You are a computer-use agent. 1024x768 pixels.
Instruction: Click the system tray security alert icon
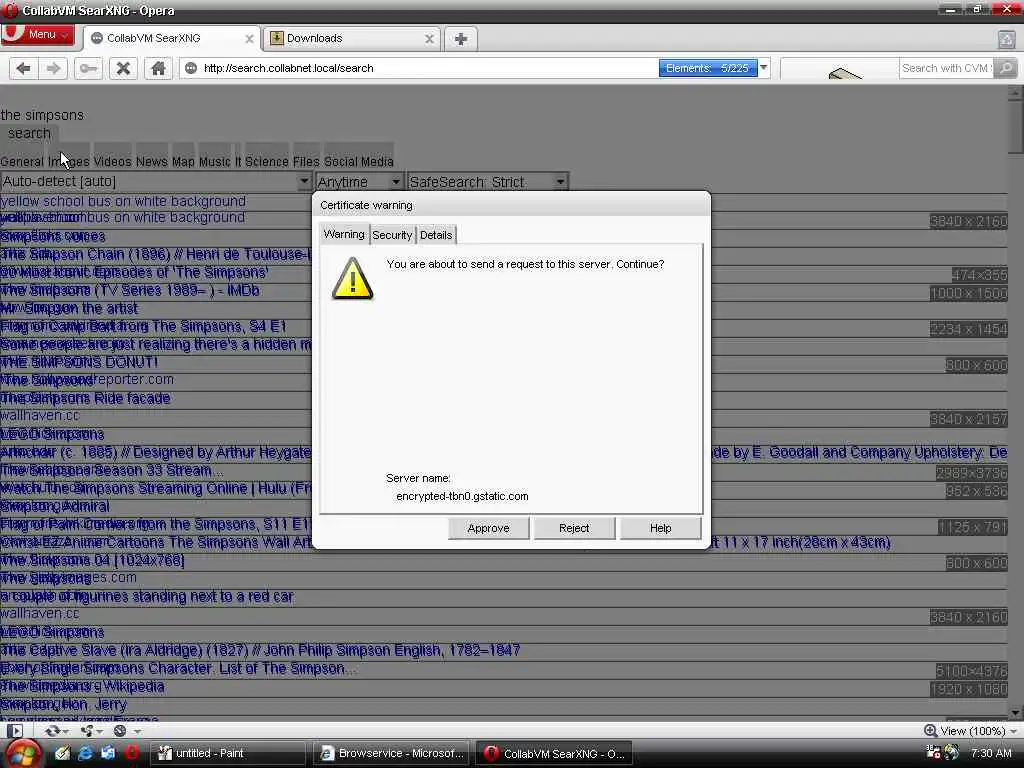933,753
